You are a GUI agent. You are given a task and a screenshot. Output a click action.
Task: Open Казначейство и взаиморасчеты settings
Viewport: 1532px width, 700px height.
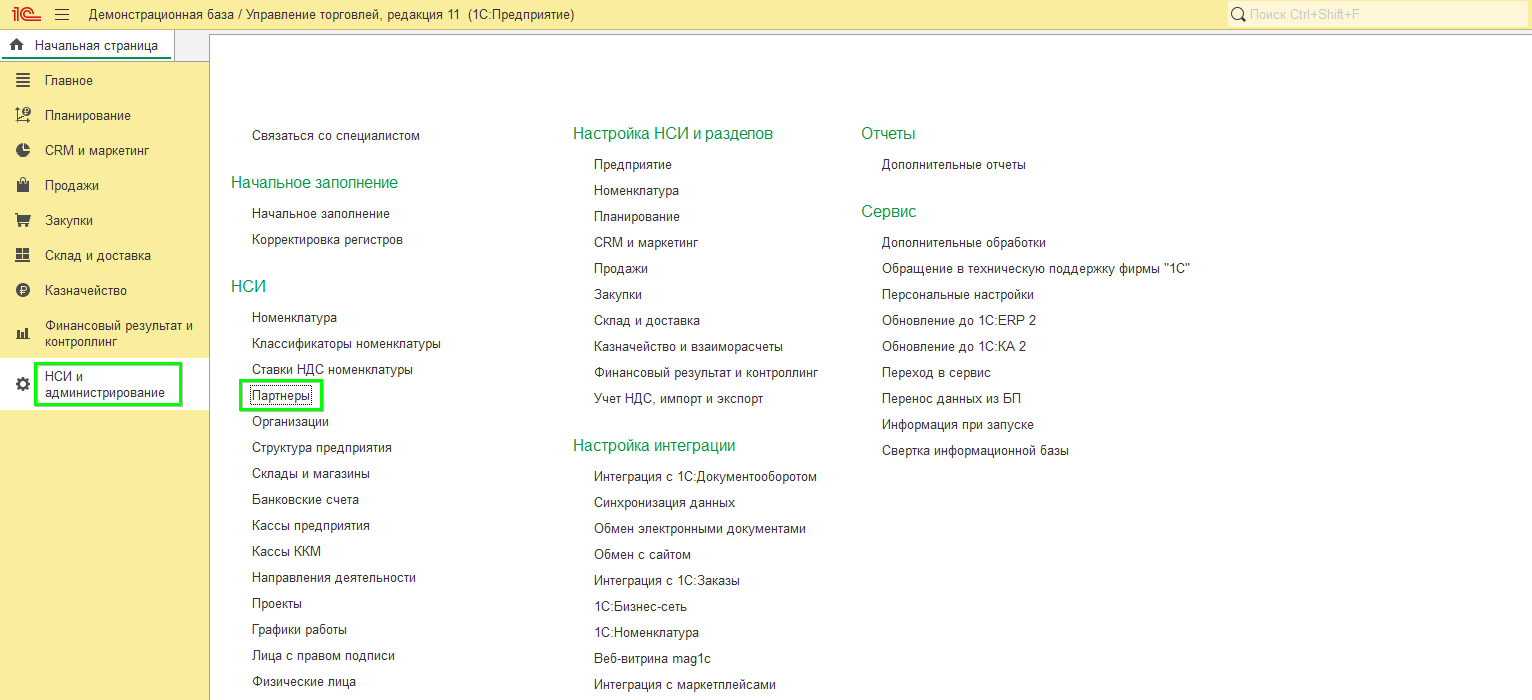(x=688, y=346)
